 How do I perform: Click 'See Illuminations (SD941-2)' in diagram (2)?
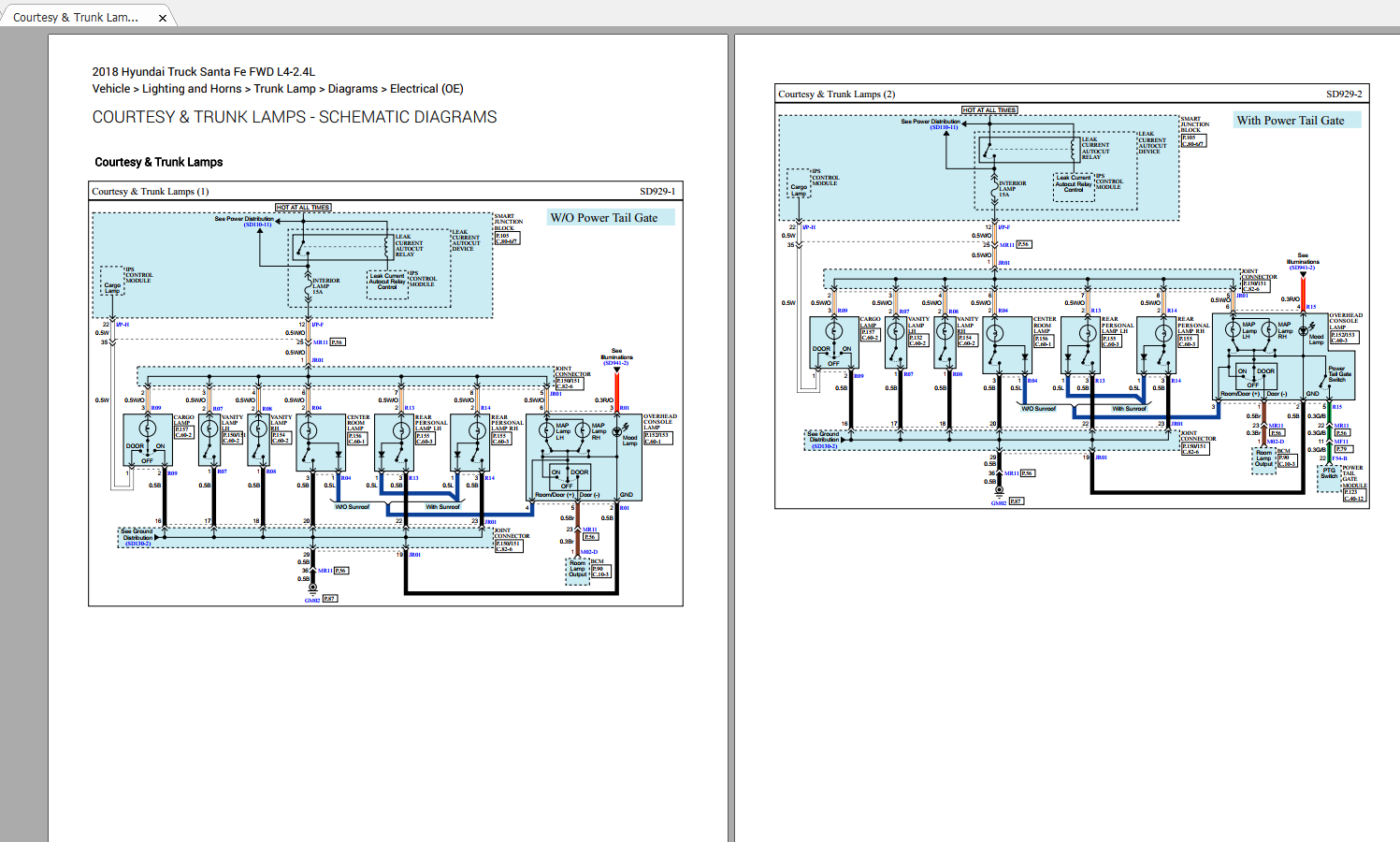click(1303, 260)
